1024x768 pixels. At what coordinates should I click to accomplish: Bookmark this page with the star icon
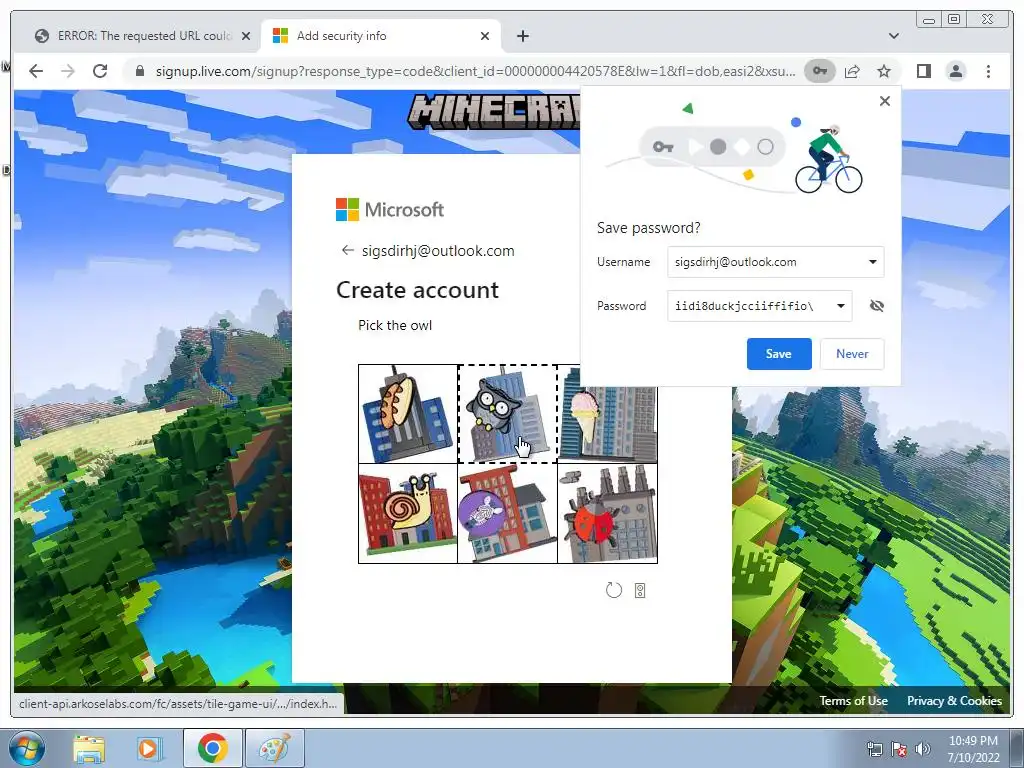[x=884, y=71]
